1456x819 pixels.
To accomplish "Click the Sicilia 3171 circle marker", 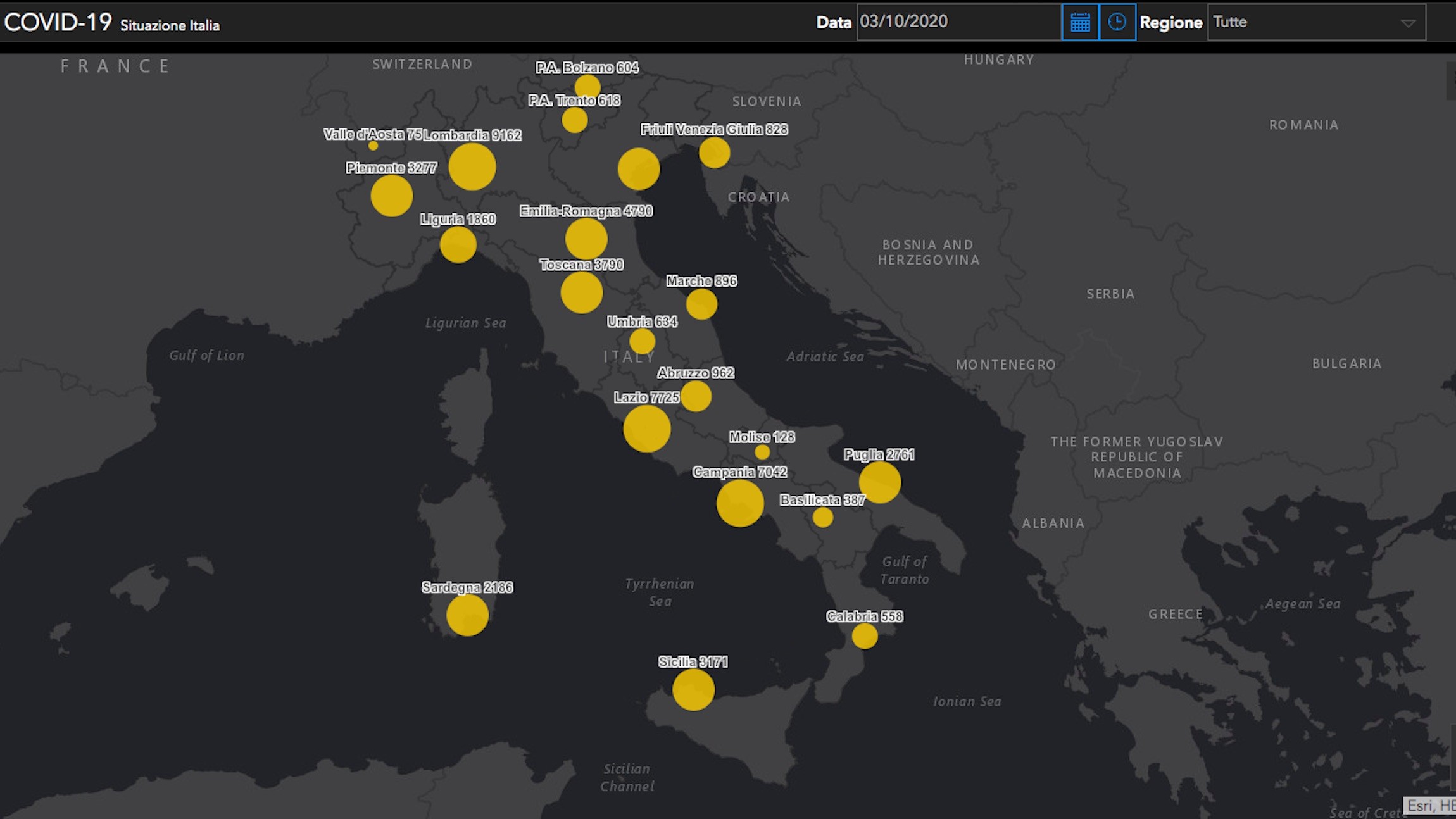I will pyautogui.click(x=693, y=689).
